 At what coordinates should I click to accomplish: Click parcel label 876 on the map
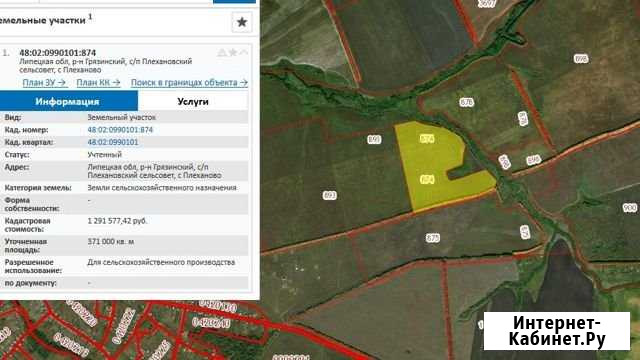coord(467,102)
